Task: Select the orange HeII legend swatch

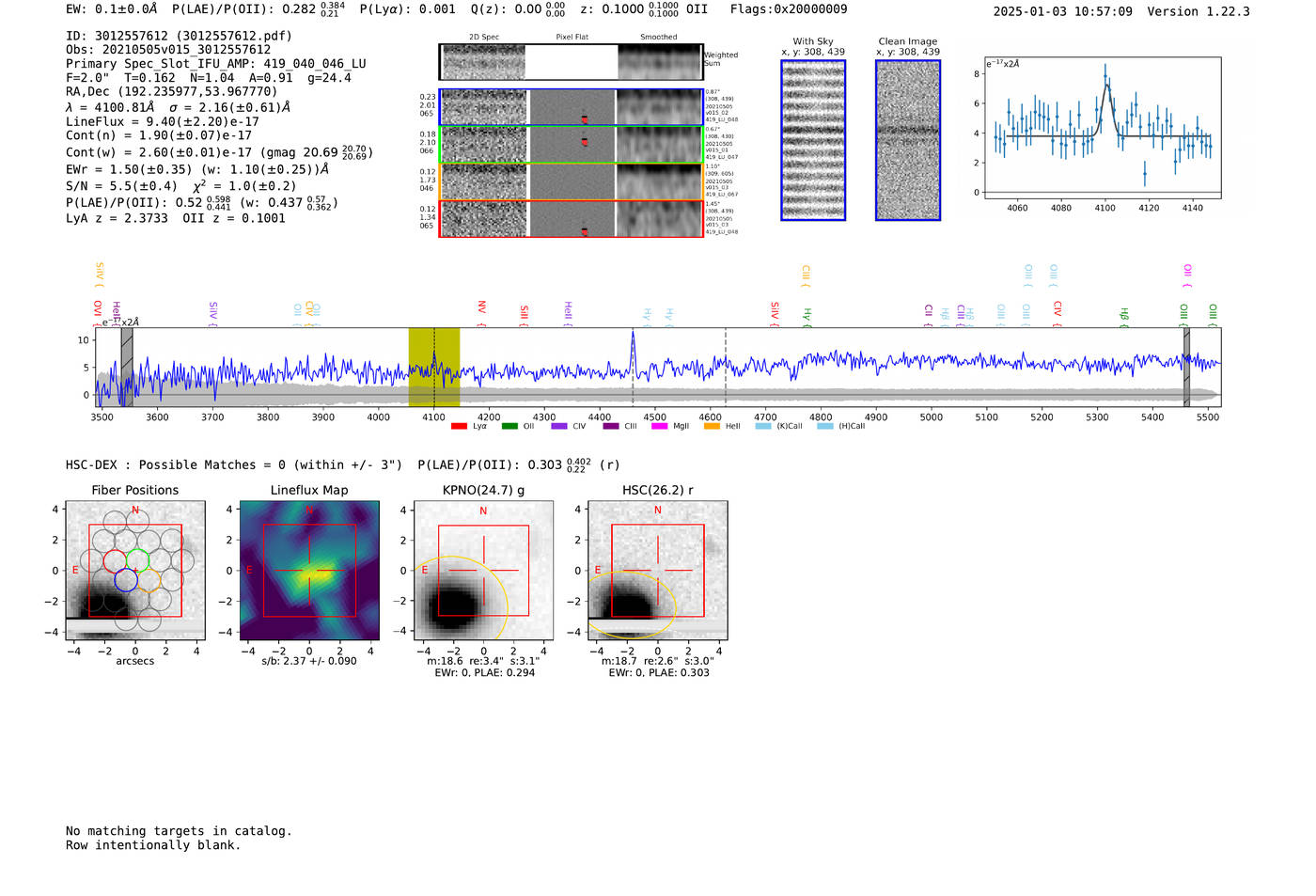Action: point(712,426)
